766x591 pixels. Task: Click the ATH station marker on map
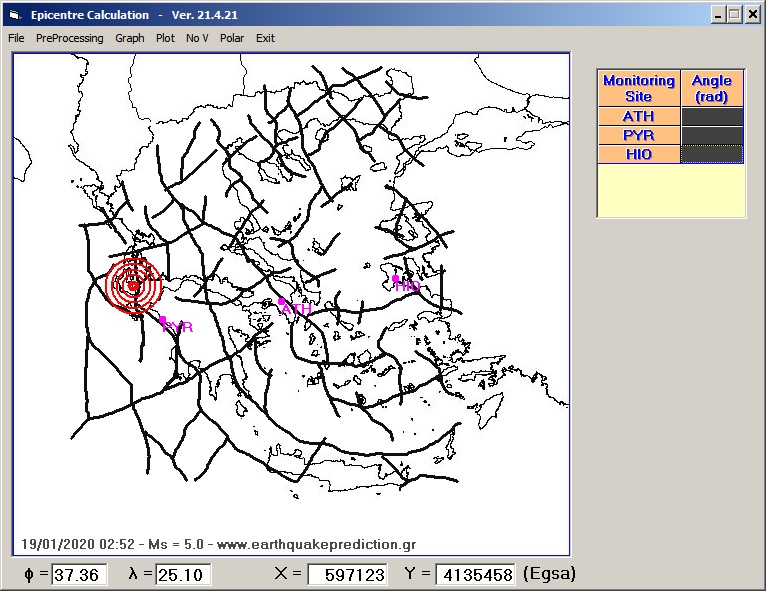282,300
